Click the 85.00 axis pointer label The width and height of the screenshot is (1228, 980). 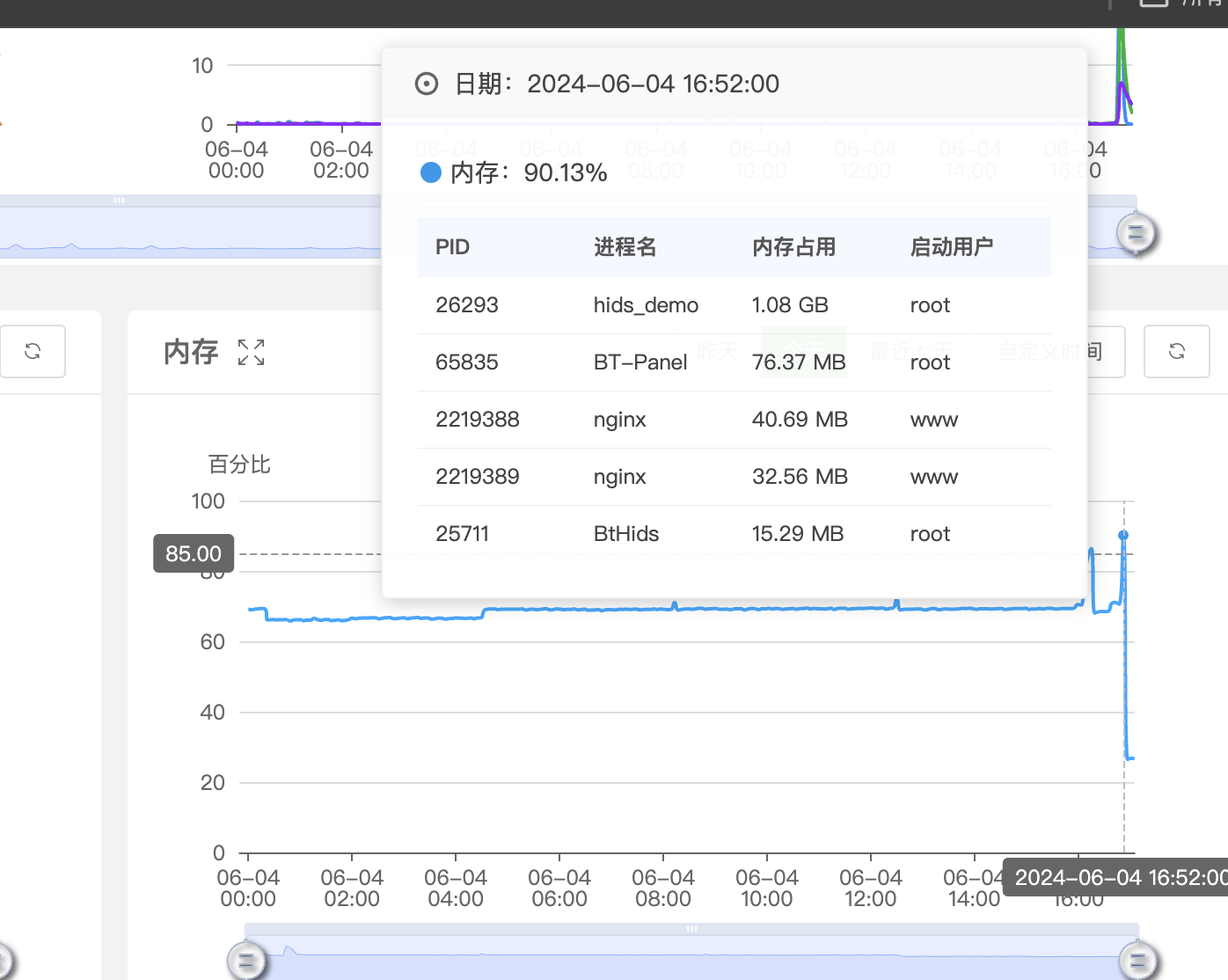click(x=194, y=553)
